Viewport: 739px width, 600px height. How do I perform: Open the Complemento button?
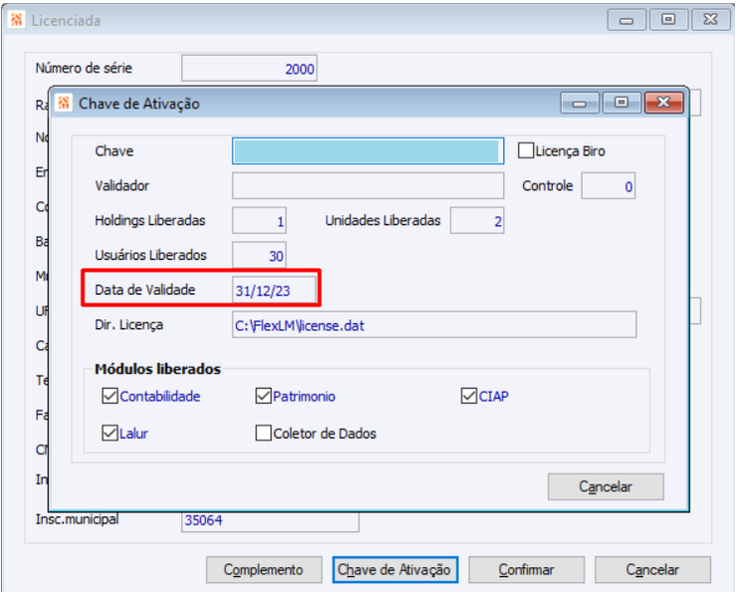pos(264,569)
